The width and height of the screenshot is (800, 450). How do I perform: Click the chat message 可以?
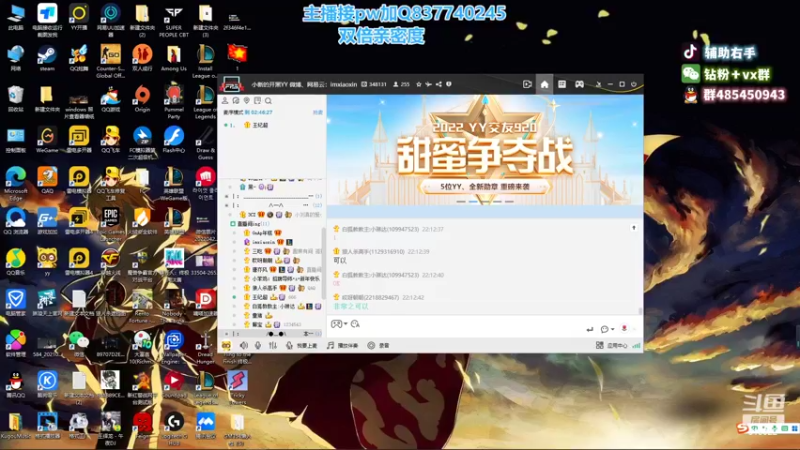tap(340, 260)
